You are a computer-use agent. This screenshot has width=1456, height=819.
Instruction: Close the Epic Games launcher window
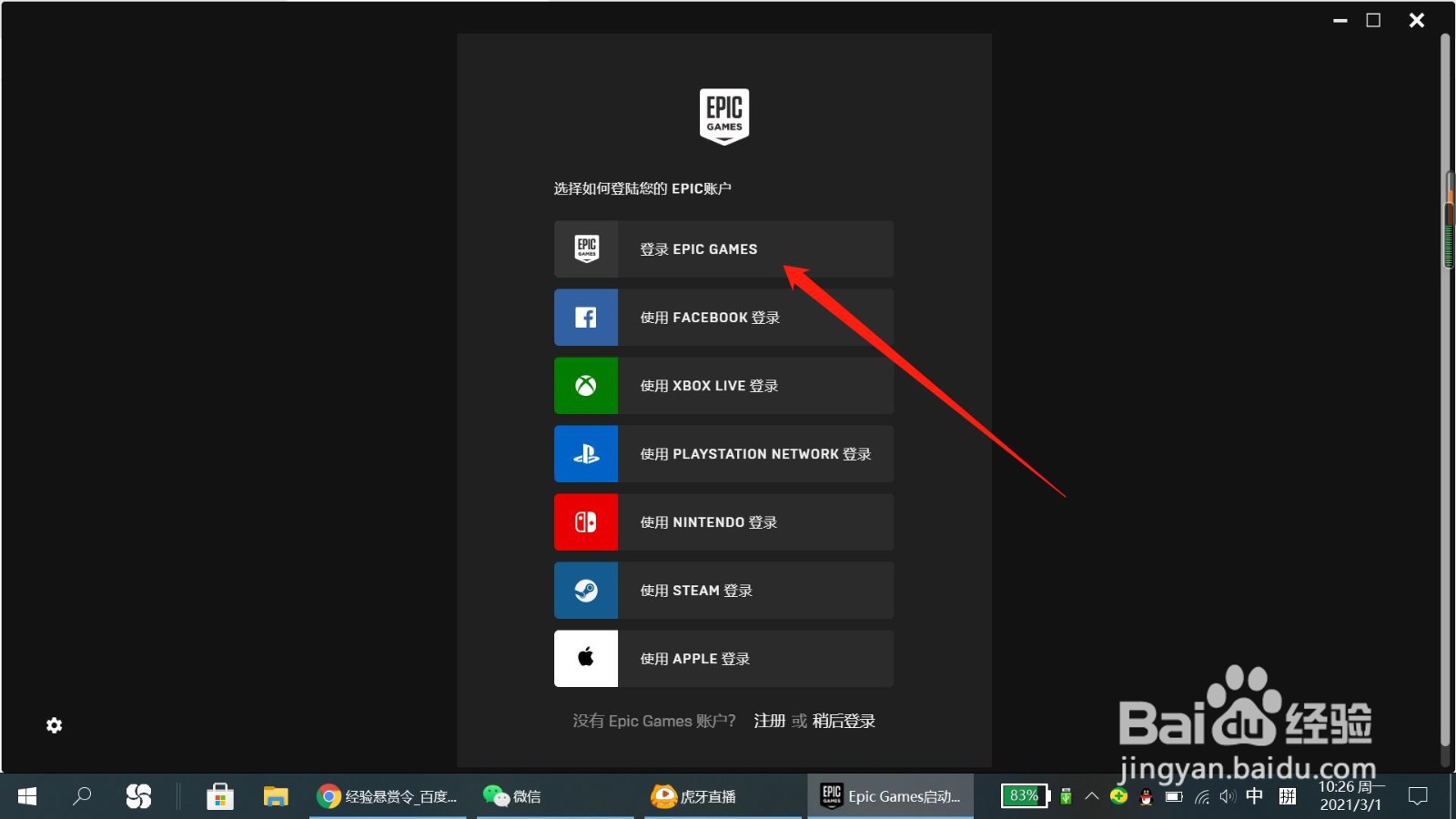(x=1417, y=20)
